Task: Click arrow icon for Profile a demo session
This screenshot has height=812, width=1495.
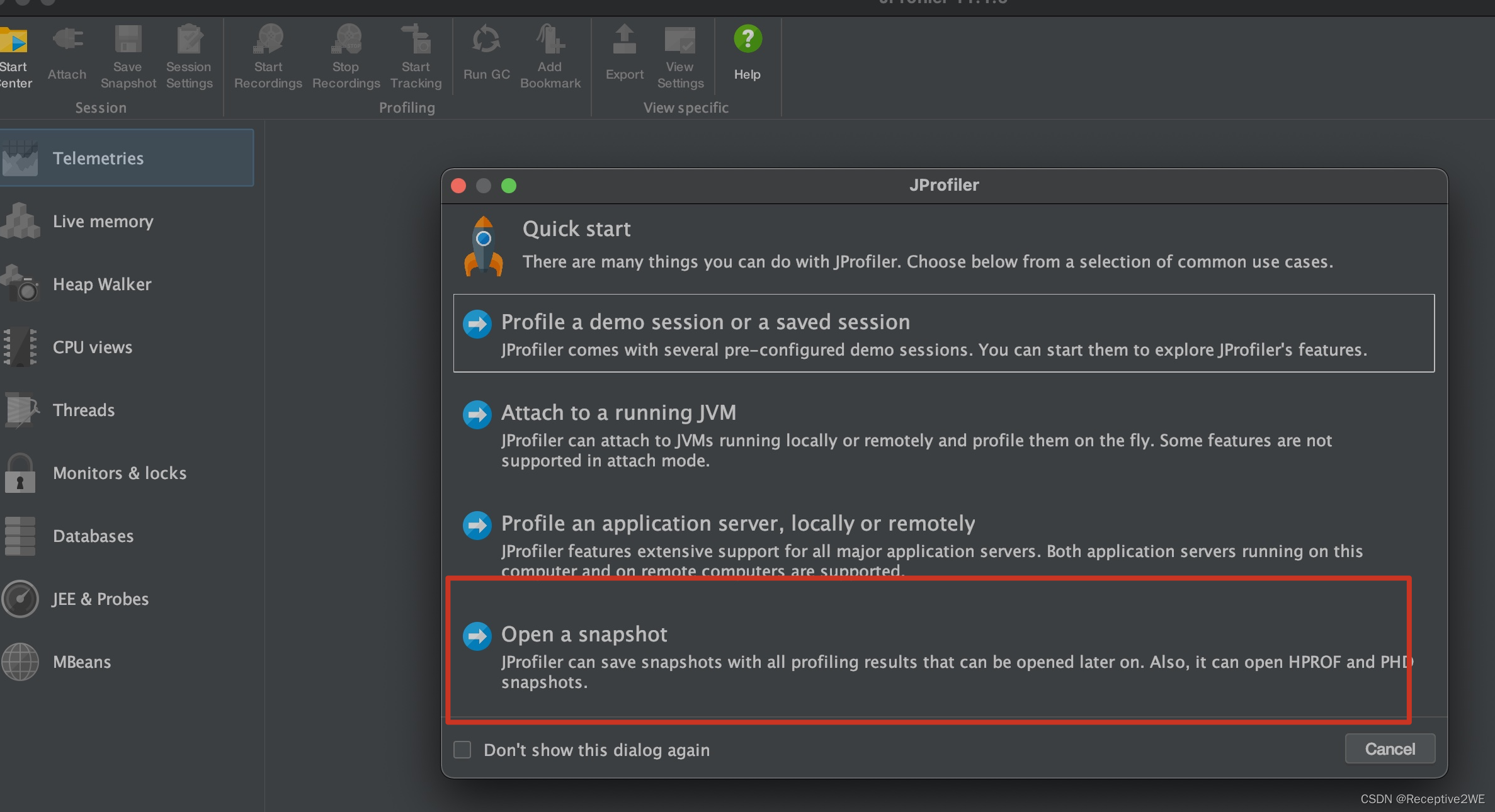Action: click(x=477, y=324)
